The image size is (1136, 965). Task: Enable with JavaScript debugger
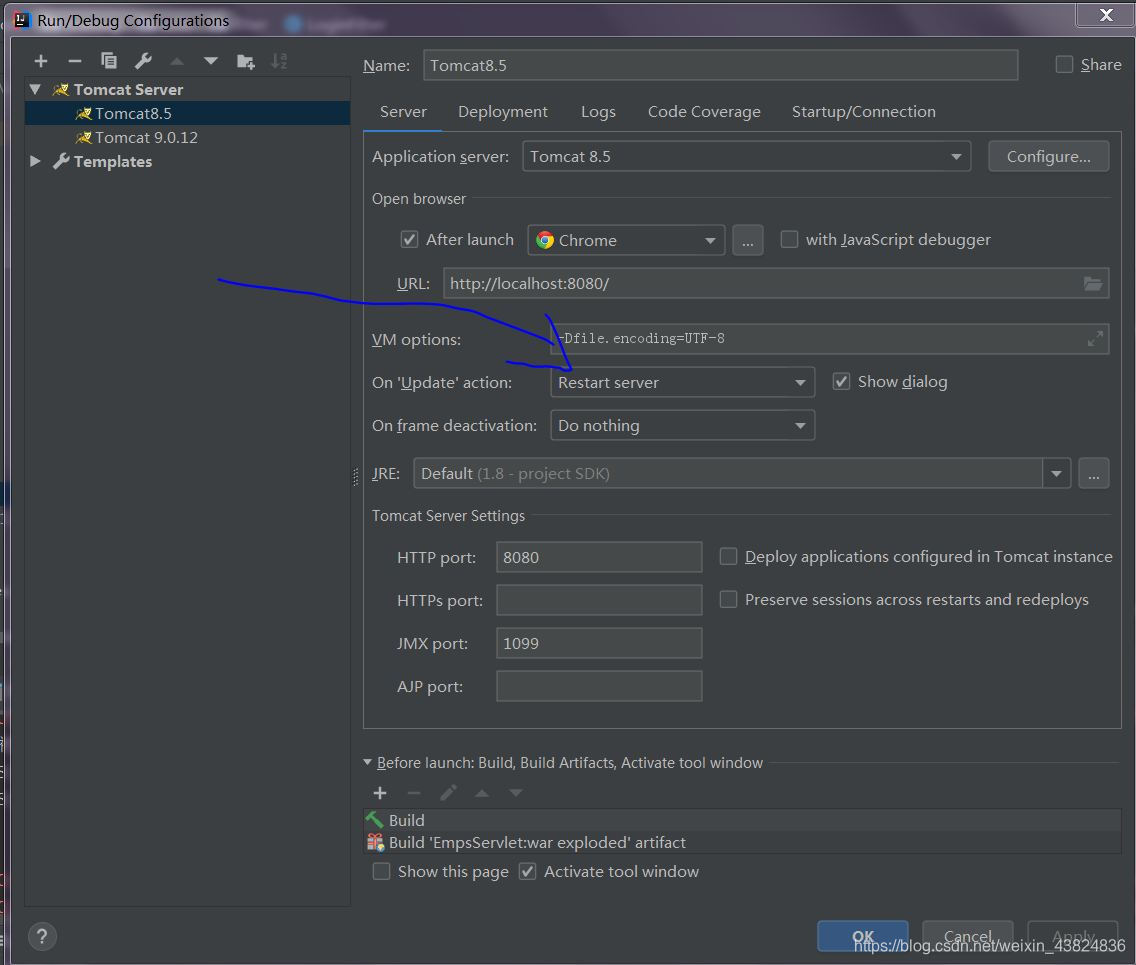[789, 239]
